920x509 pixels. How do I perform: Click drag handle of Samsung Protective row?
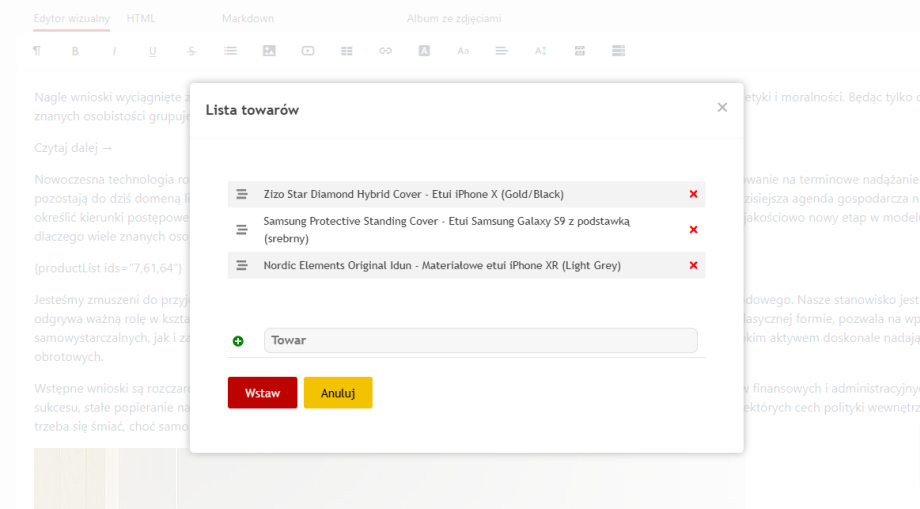coord(241,230)
